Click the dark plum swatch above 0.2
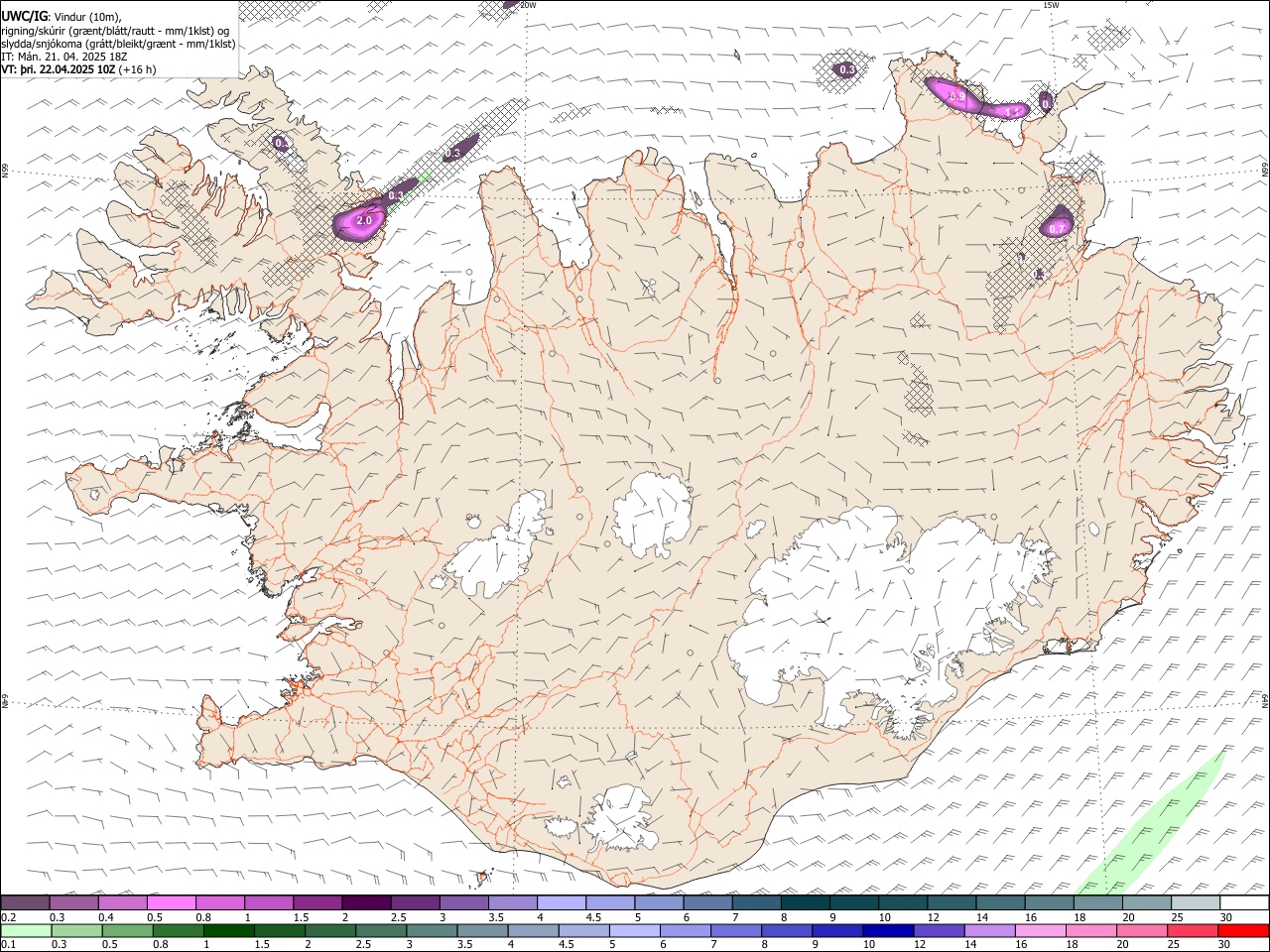The image size is (1270, 952). [x=25, y=902]
